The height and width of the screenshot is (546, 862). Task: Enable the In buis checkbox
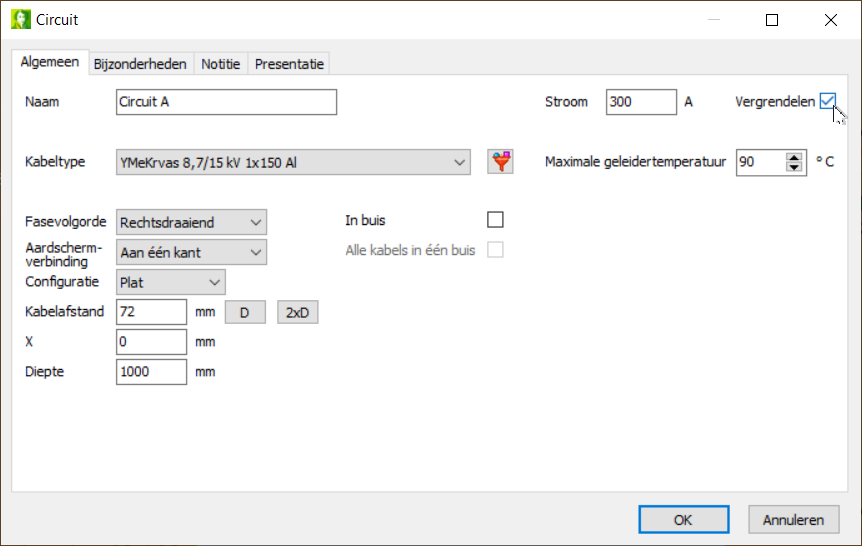(495, 220)
